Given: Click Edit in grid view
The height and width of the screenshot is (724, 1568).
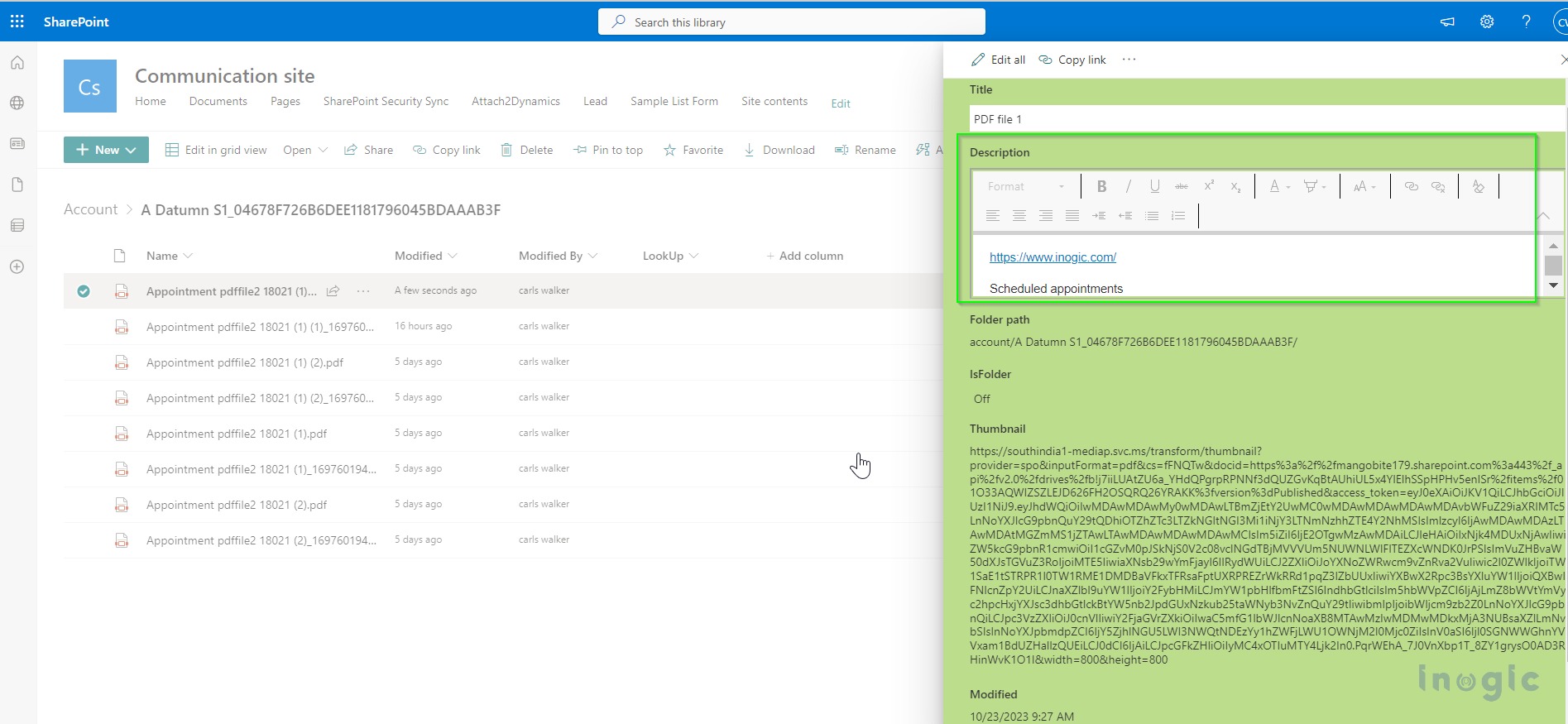Looking at the screenshot, I should tap(216, 150).
